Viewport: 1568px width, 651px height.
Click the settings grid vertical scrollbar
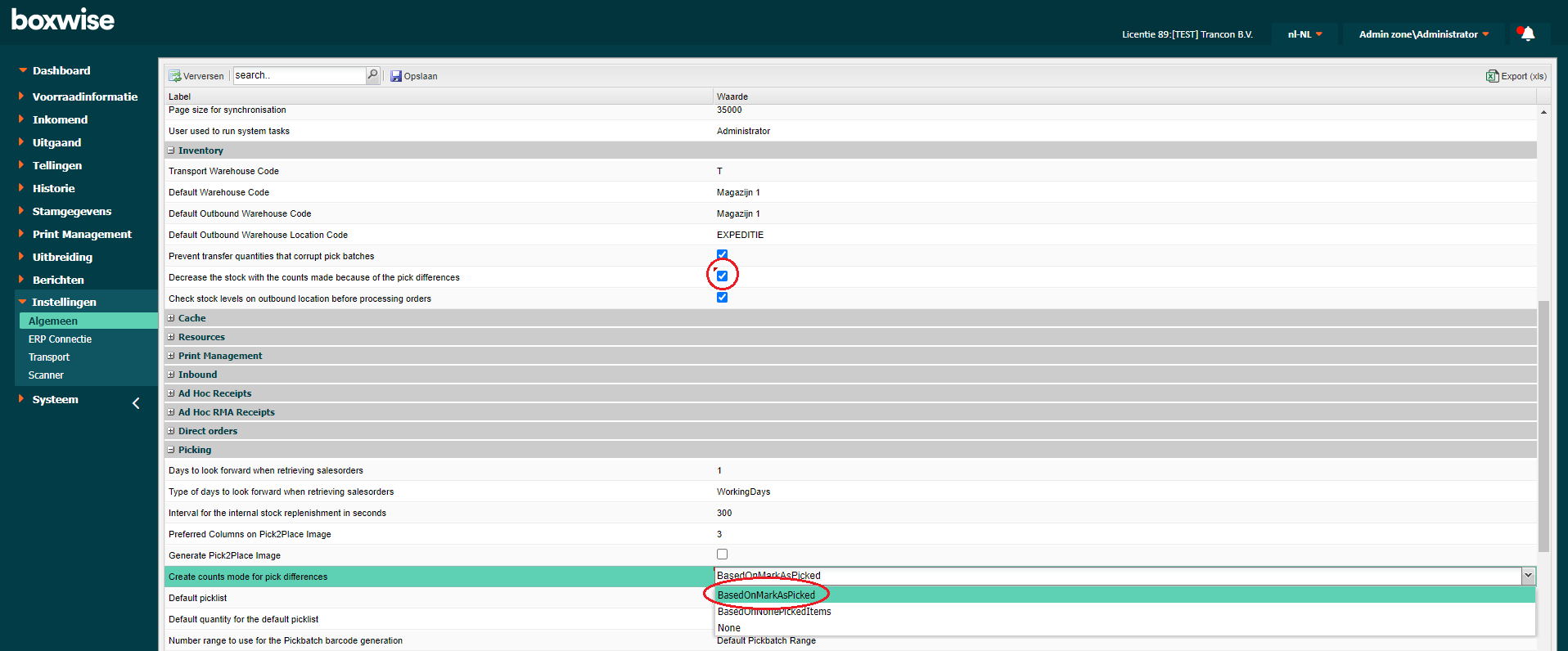(x=1543, y=425)
